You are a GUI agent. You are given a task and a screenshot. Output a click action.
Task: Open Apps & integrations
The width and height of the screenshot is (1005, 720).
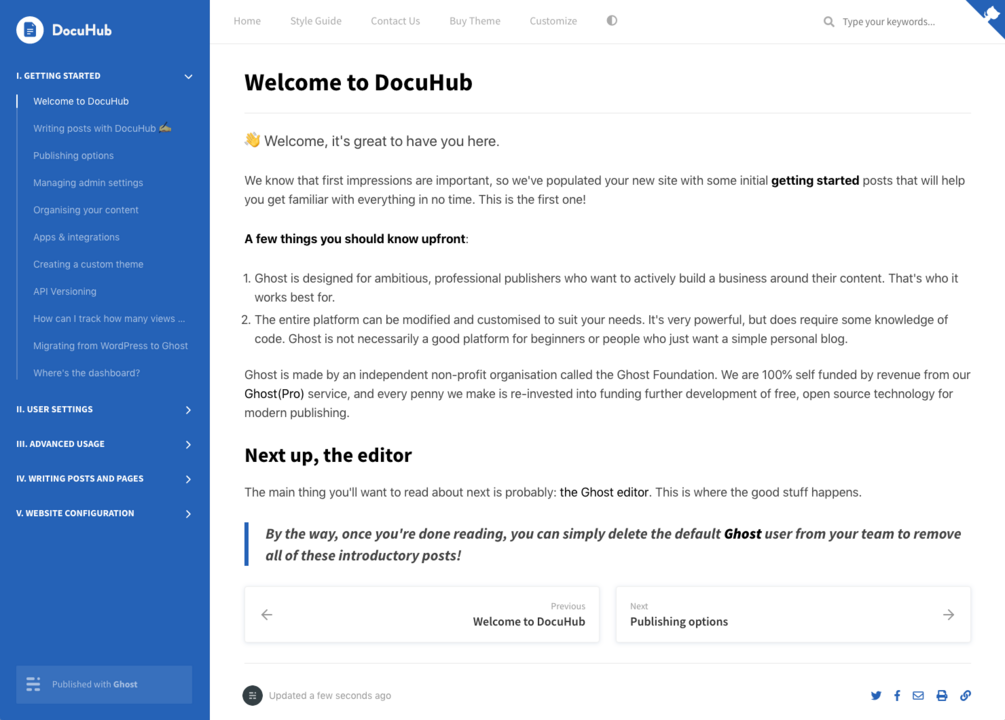[x=76, y=237]
